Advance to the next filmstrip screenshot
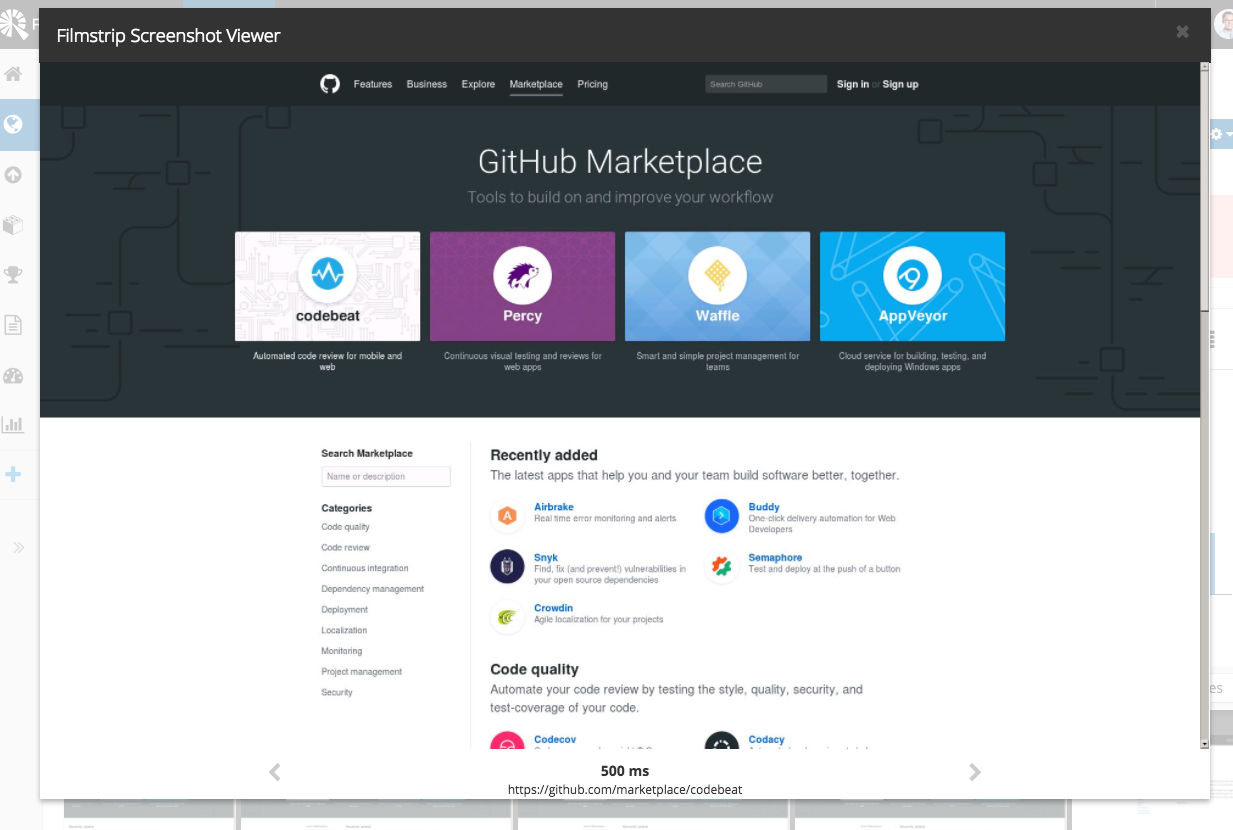 pos(975,771)
